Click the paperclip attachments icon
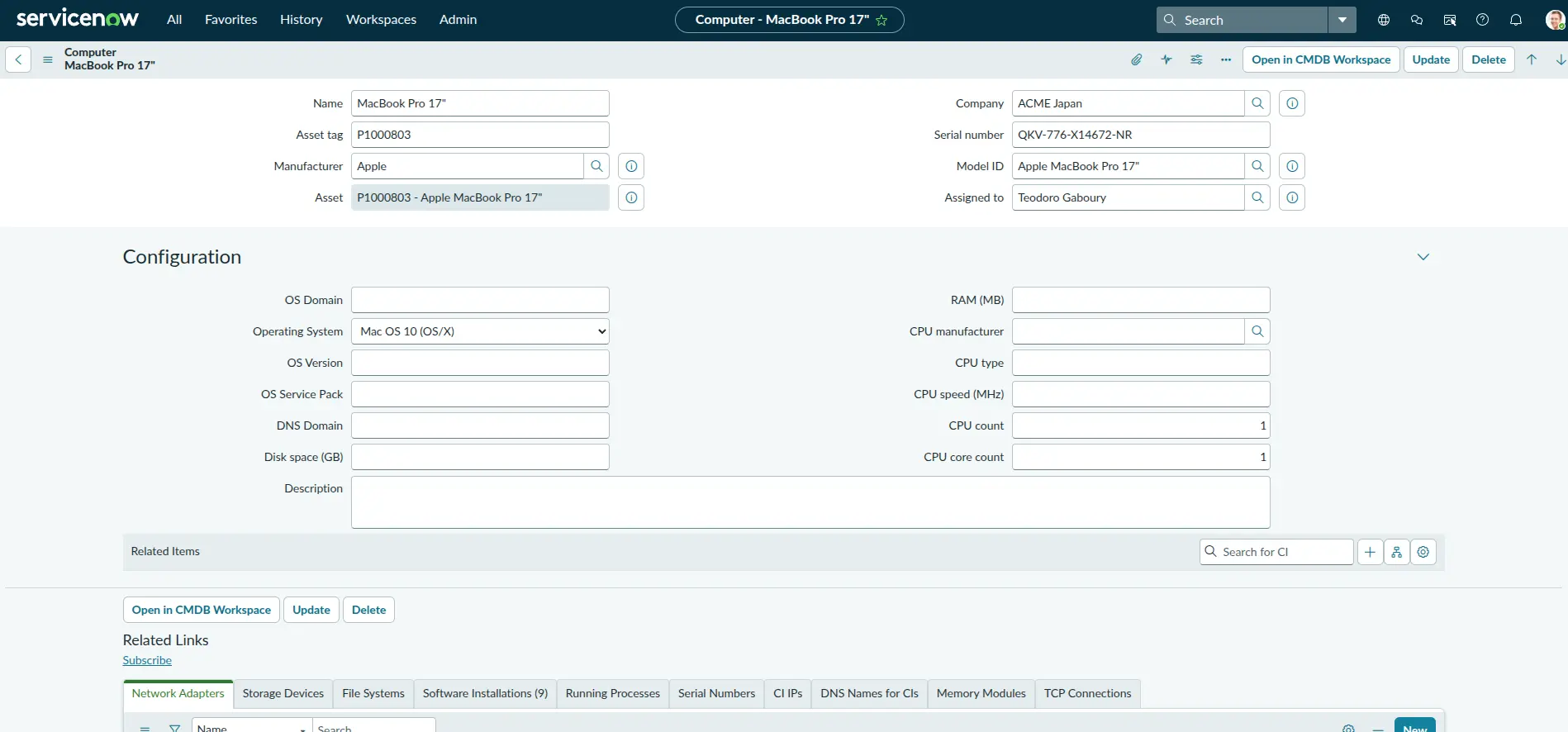 [1137, 59]
